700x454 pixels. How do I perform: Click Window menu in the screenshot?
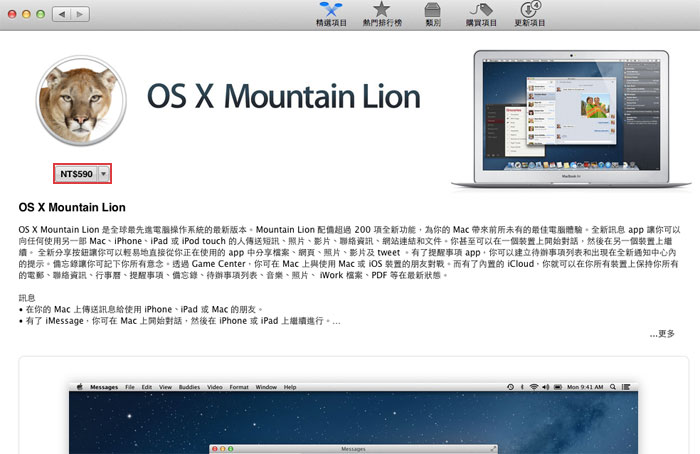coord(266,387)
